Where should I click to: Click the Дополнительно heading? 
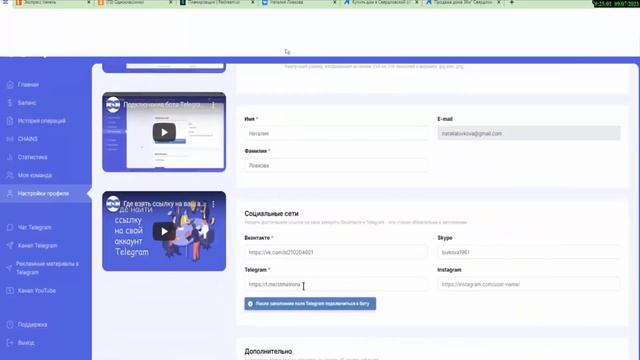[x=268, y=351]
